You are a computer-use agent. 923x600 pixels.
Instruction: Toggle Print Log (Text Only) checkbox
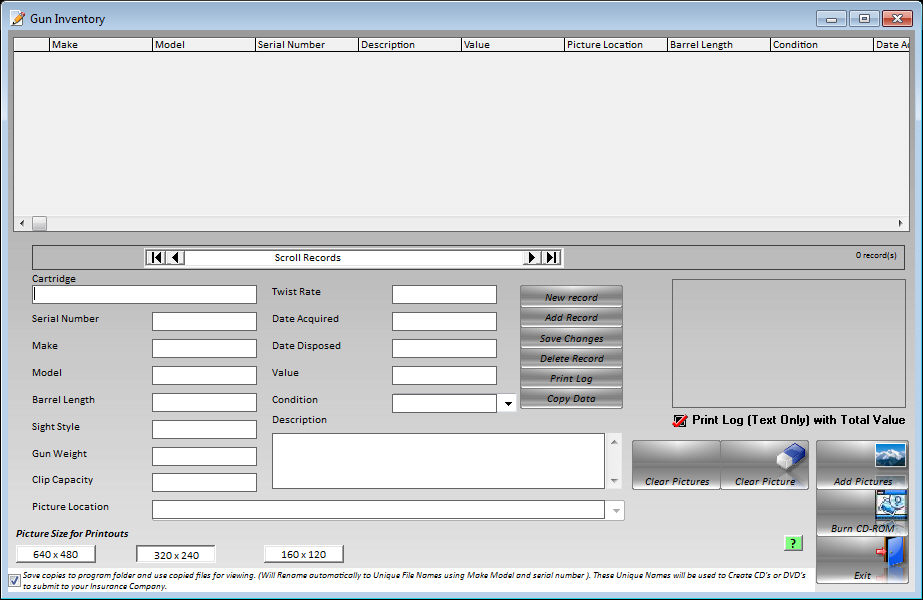pos(680,421)
